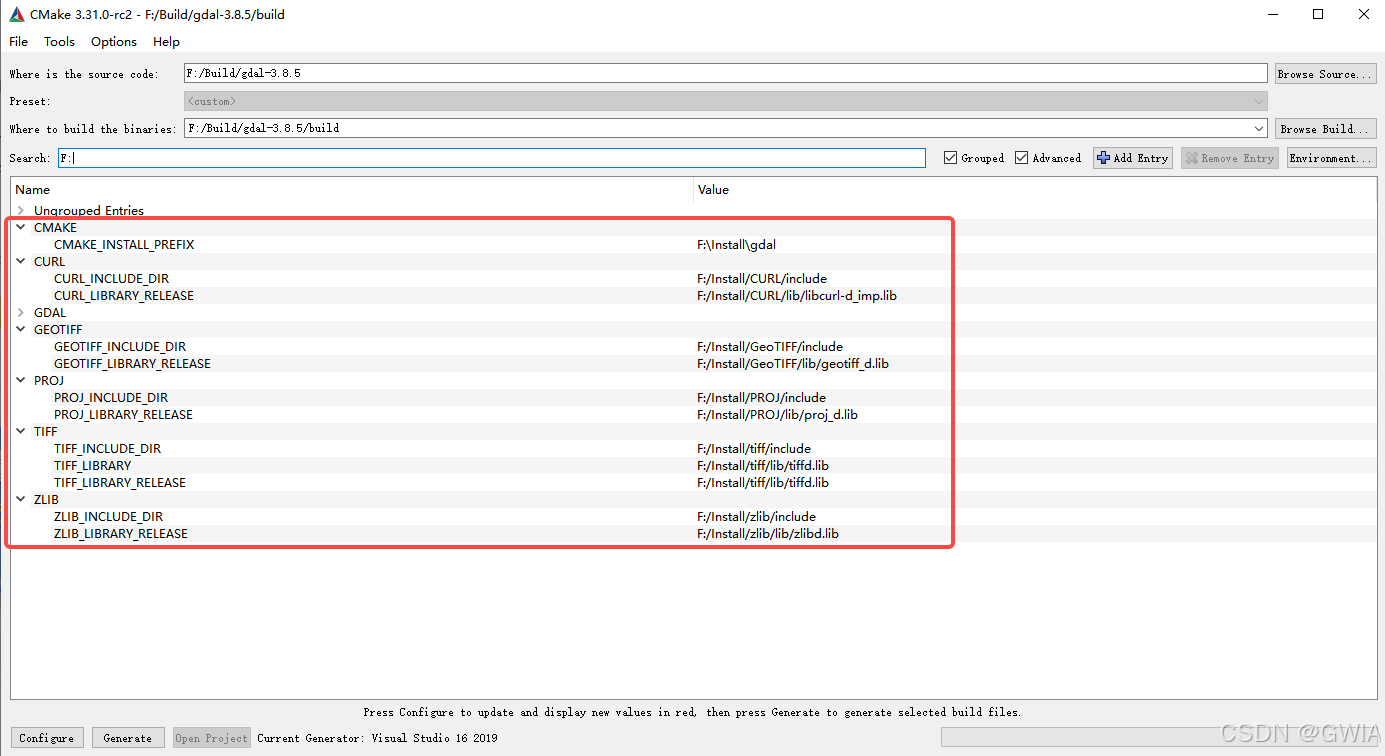The height and width of the screenshot is (756, 1385).
Task: Click the CMake logo icon in title bar
Action: 17,14
